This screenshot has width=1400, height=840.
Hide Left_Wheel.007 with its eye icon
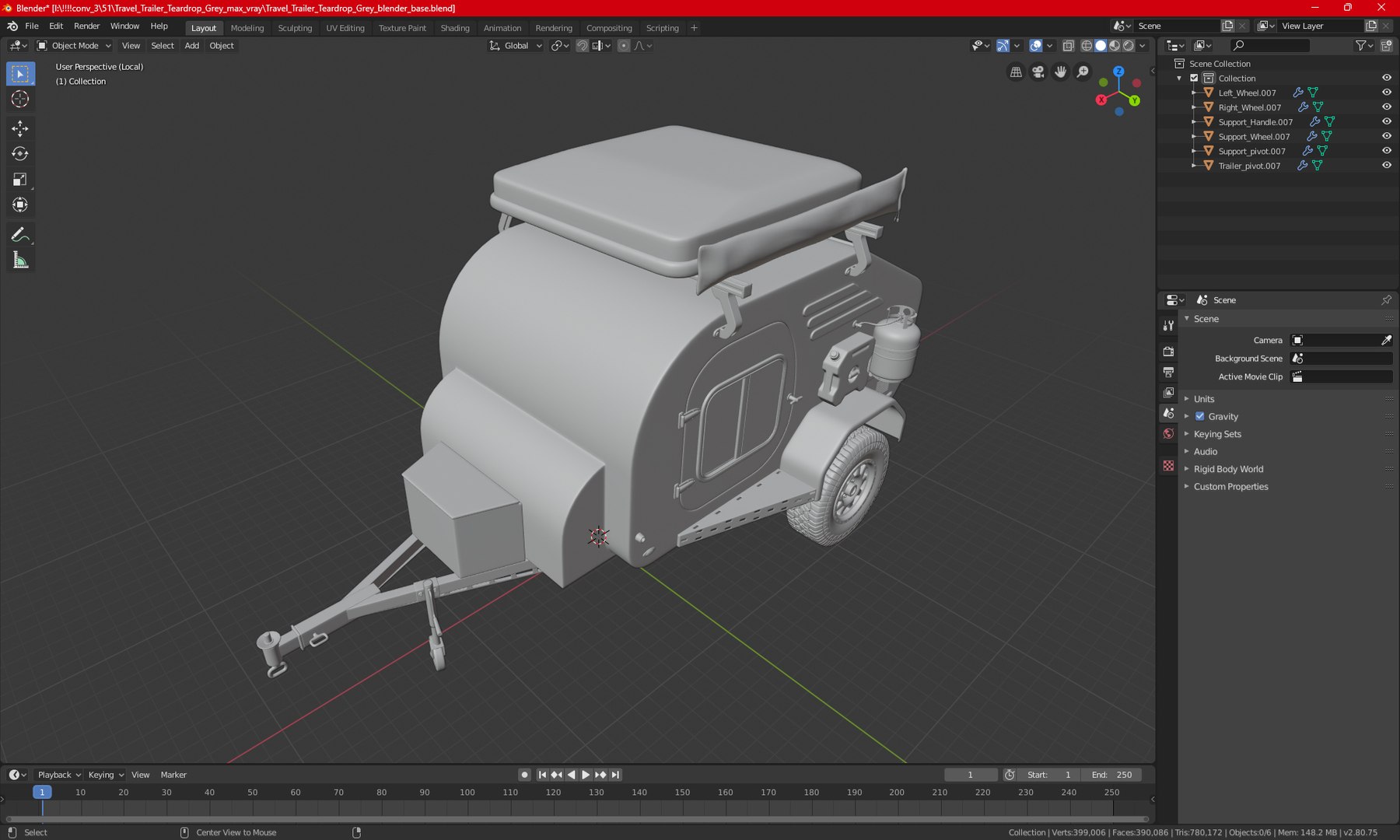[x=1386, y=93]
